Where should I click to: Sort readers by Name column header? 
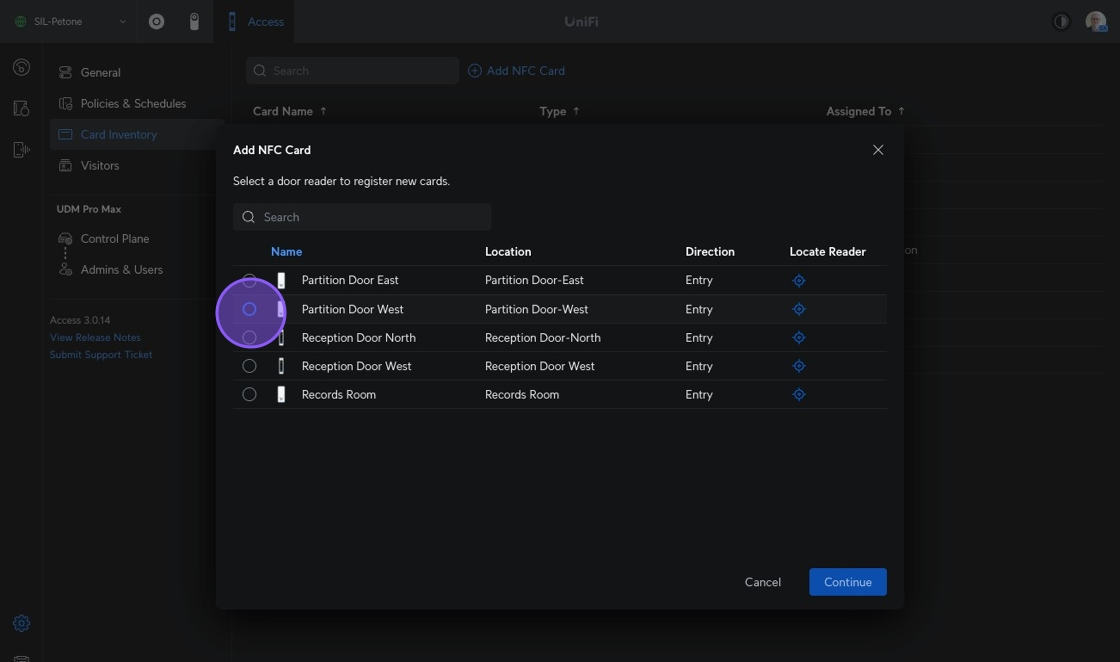[286, 252]
